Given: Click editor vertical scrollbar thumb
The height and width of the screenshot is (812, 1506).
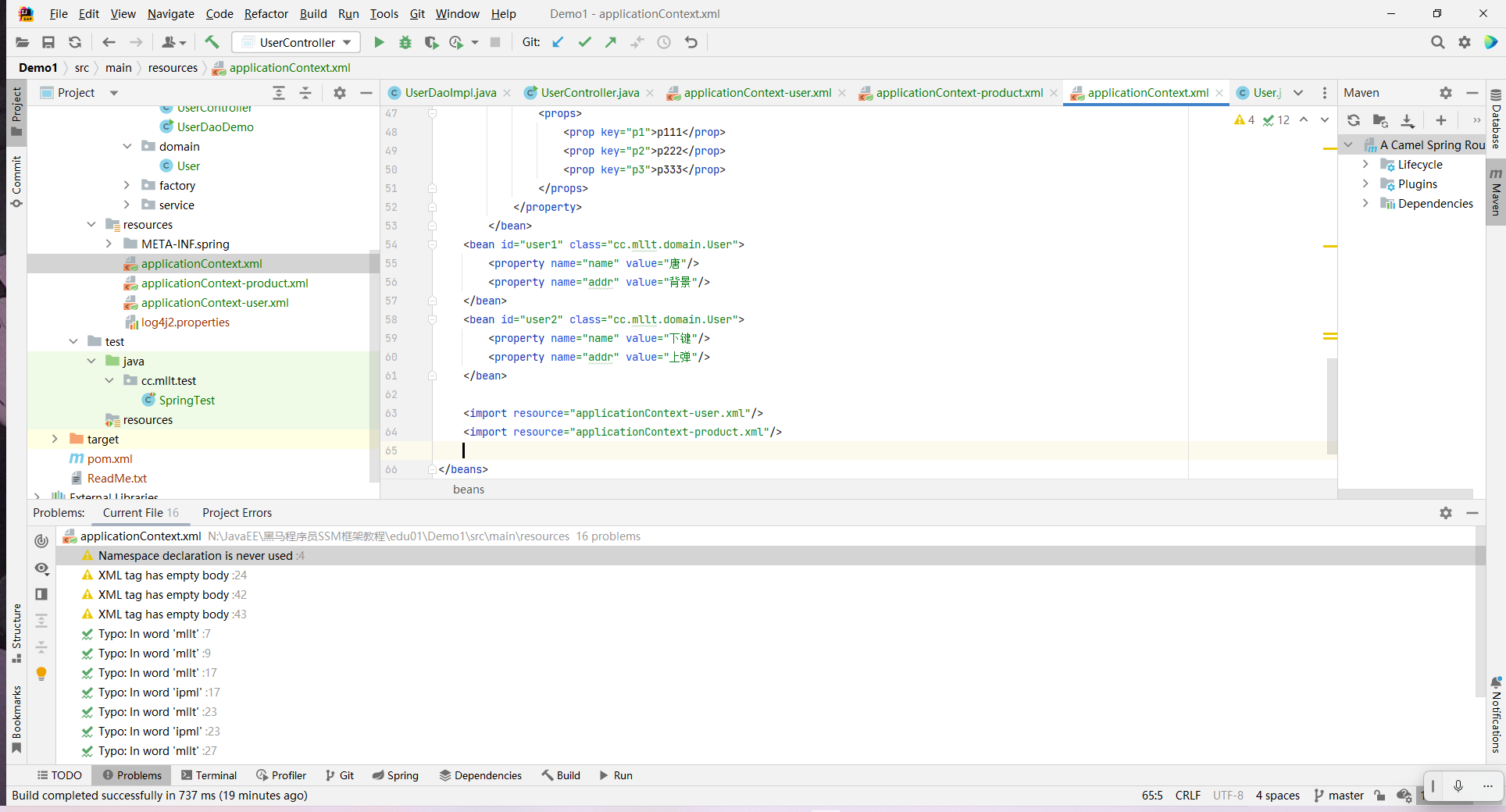Looking at the screenshot, I should (1332, 405).
